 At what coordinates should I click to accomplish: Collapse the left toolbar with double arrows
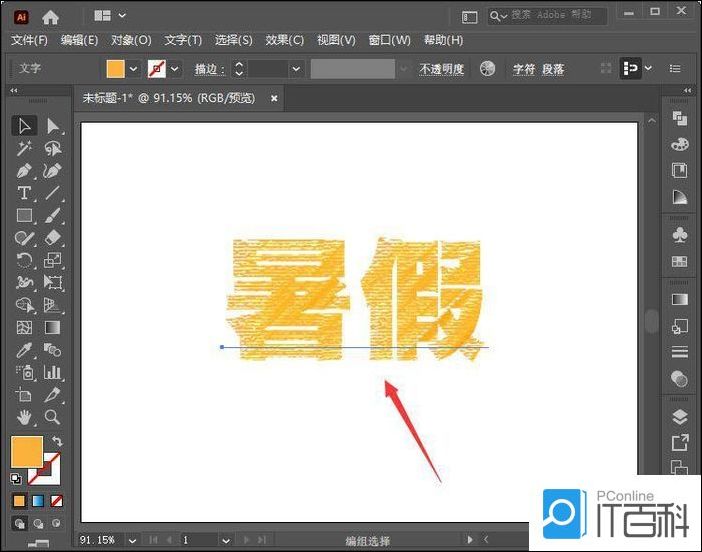[14, 90]
